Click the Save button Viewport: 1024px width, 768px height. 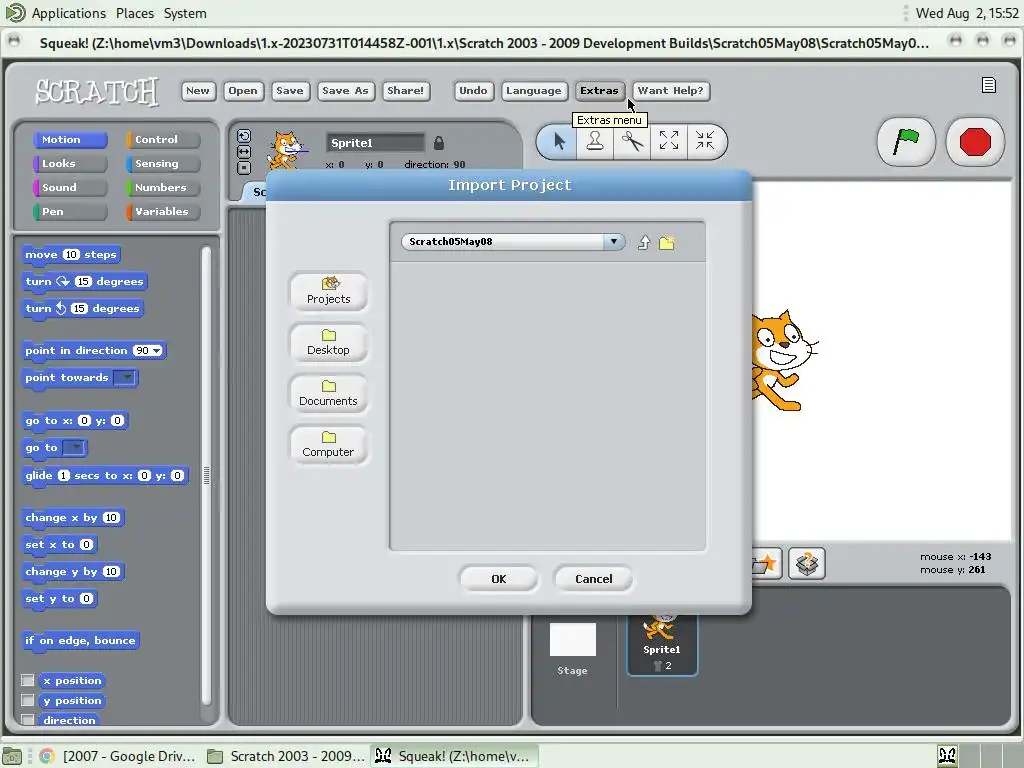click(289, 91)
